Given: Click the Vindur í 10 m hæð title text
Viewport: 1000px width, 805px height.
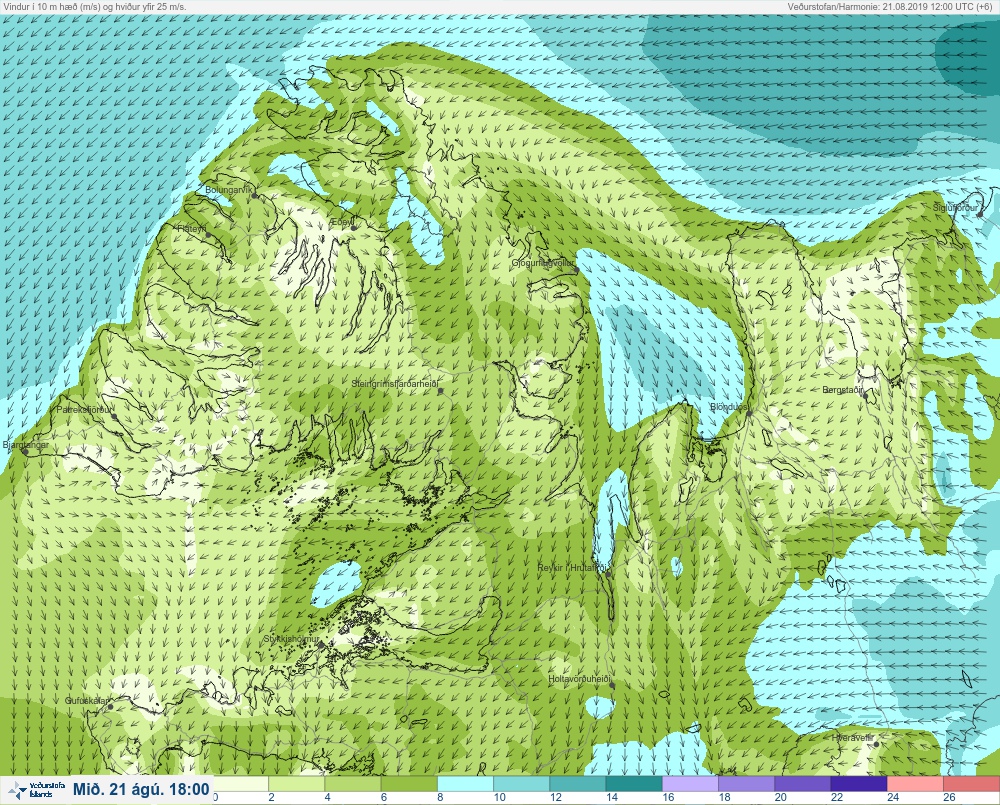Looking at the screenshot, I should tap(94, 6).
